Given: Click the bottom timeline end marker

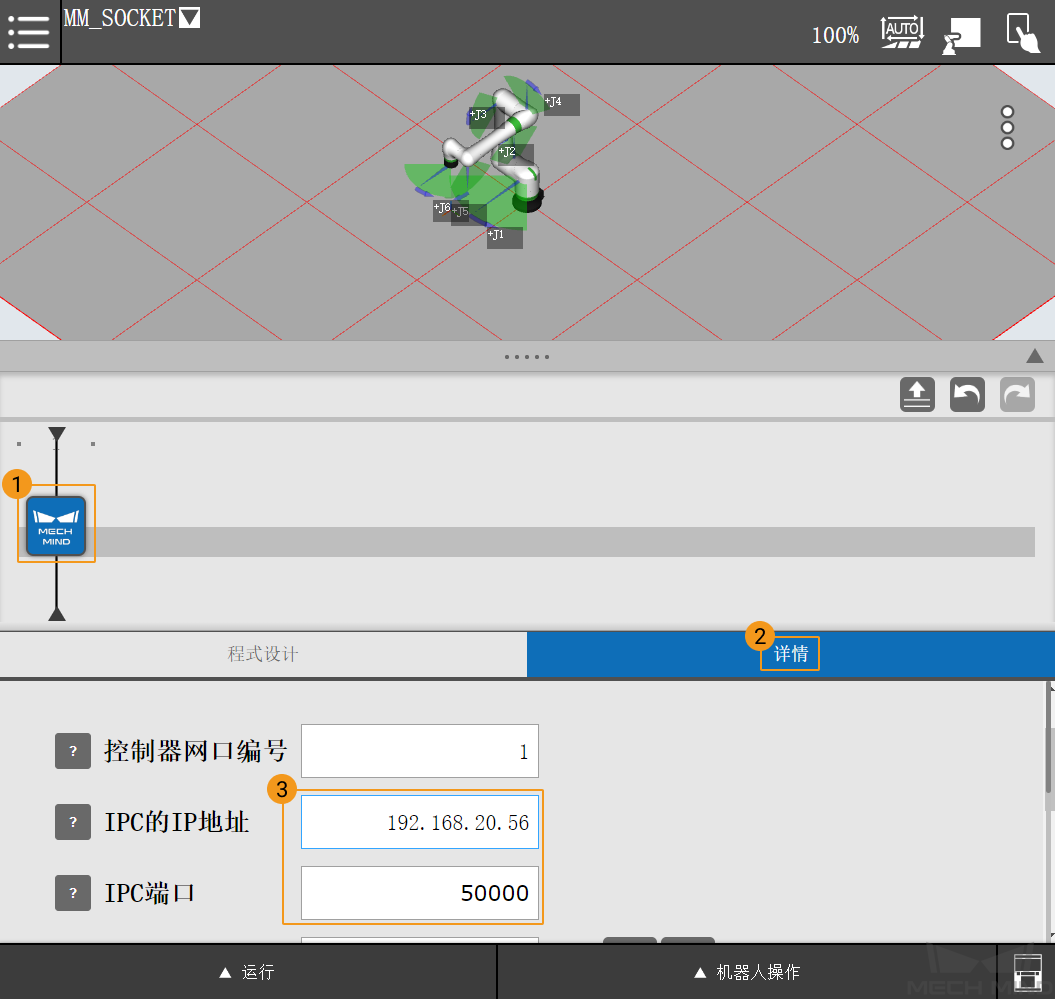Looking at the screenshot, I should click(57, 613).
